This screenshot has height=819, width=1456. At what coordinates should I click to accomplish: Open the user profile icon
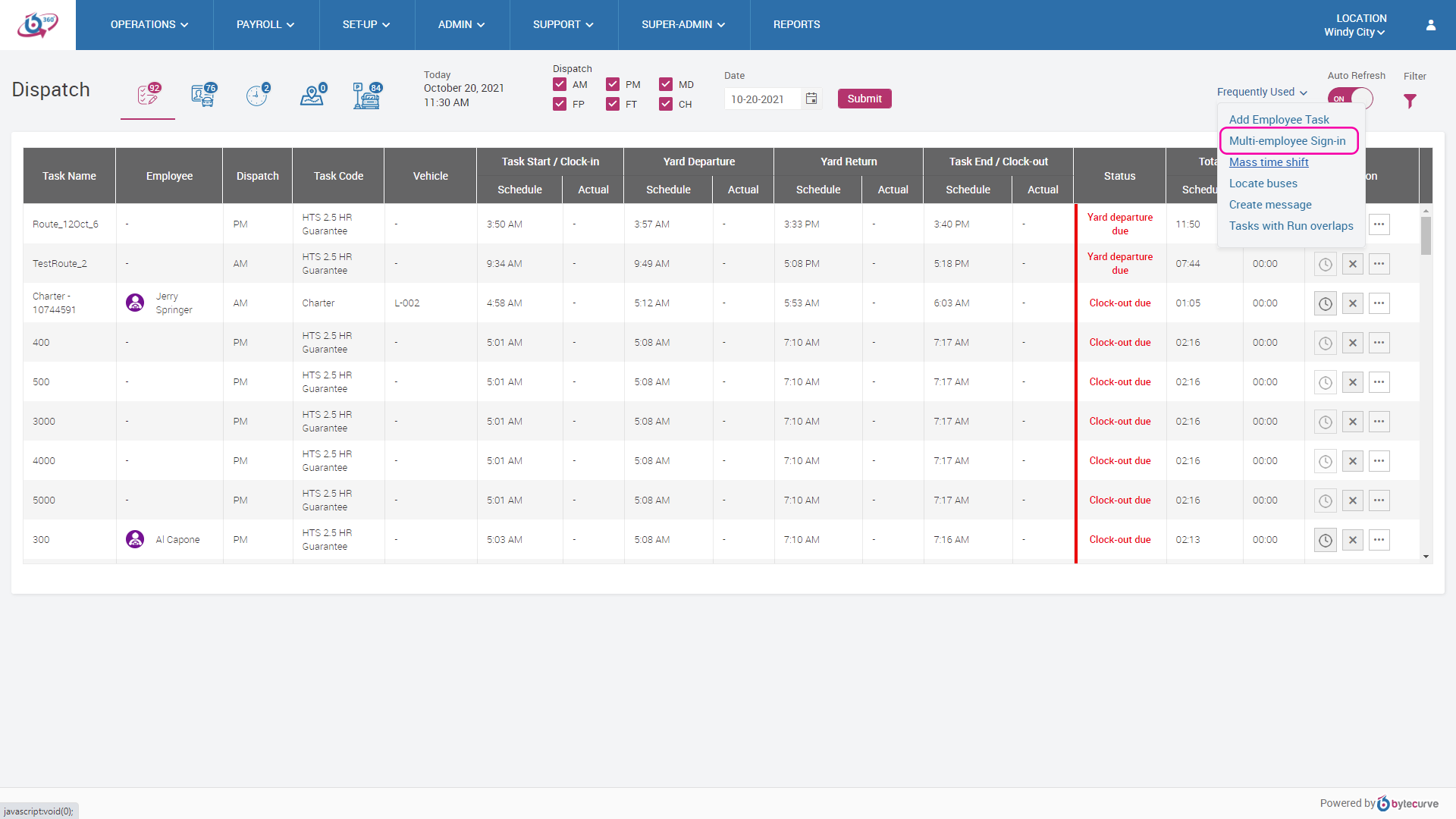1431,25
